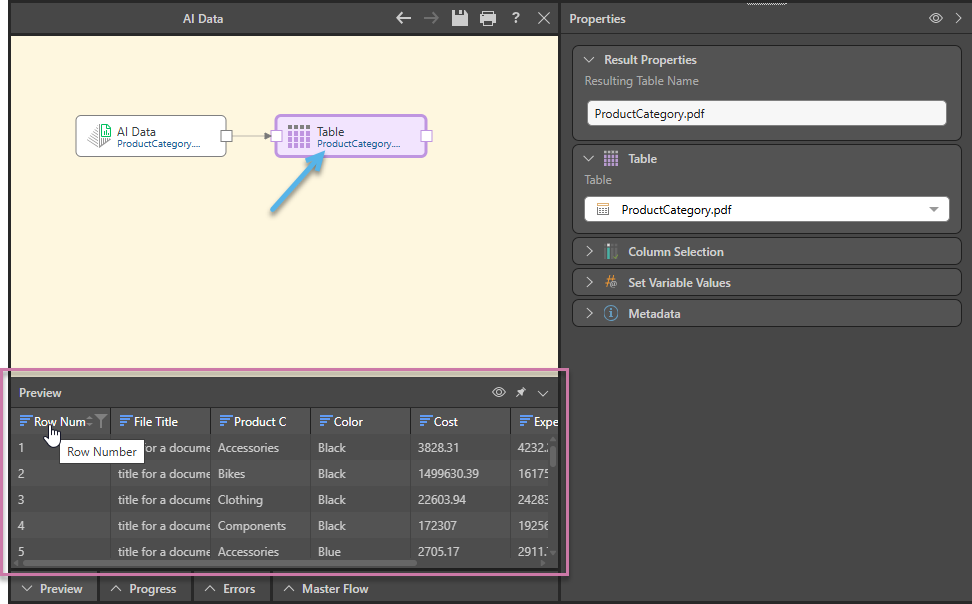Click the back arrow in AI Data header
This screenshot has height=604, width=972.
tap(403, 18)
